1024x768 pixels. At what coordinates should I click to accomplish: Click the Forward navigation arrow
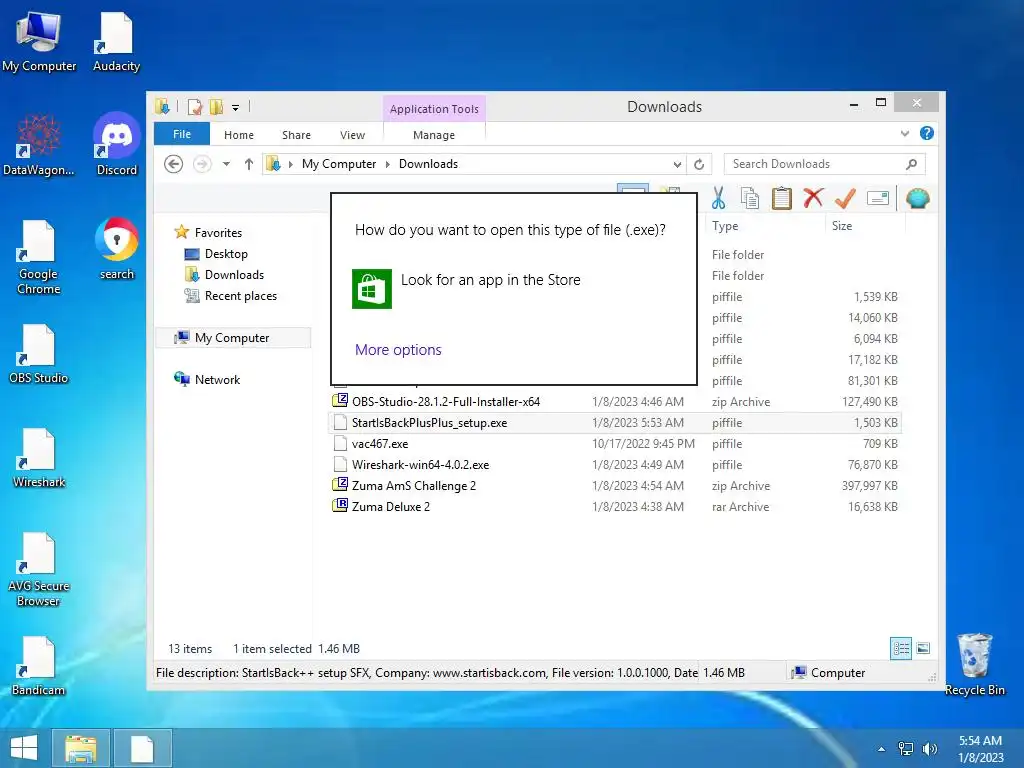coord(202,164)
